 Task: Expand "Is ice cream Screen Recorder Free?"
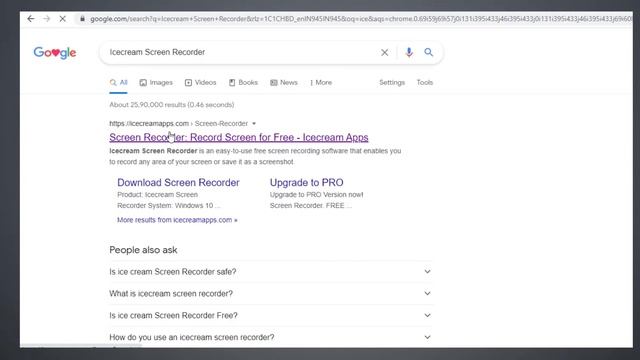click(270, 316)
